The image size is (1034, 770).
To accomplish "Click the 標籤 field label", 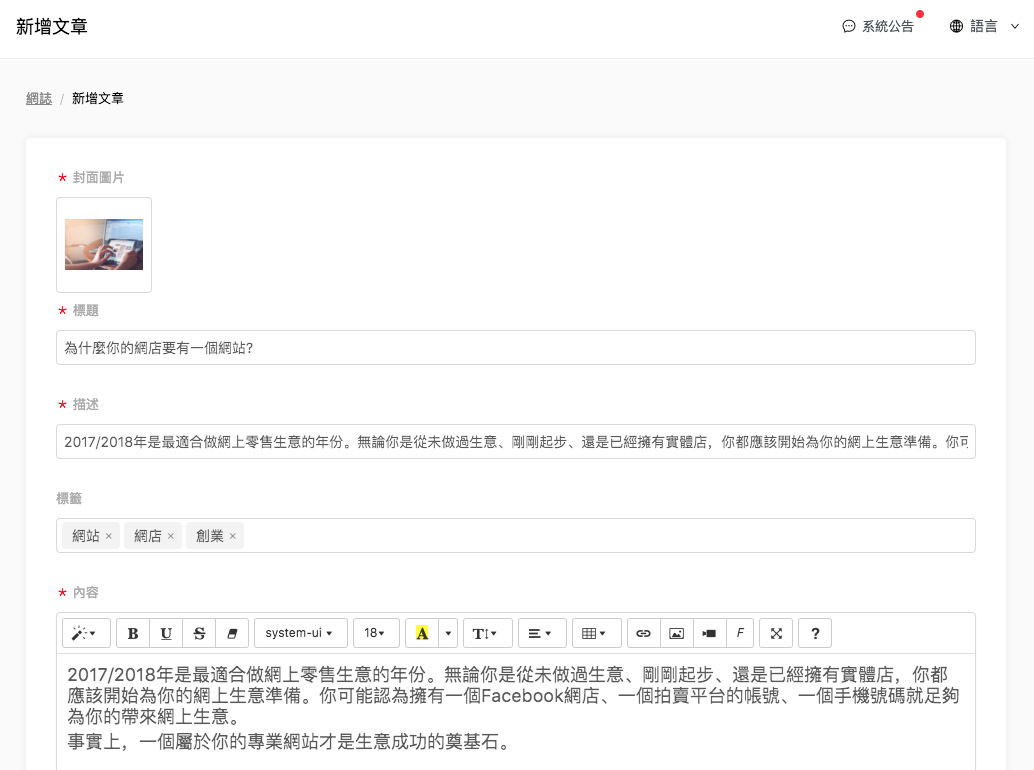I will (x=69, y=498).
